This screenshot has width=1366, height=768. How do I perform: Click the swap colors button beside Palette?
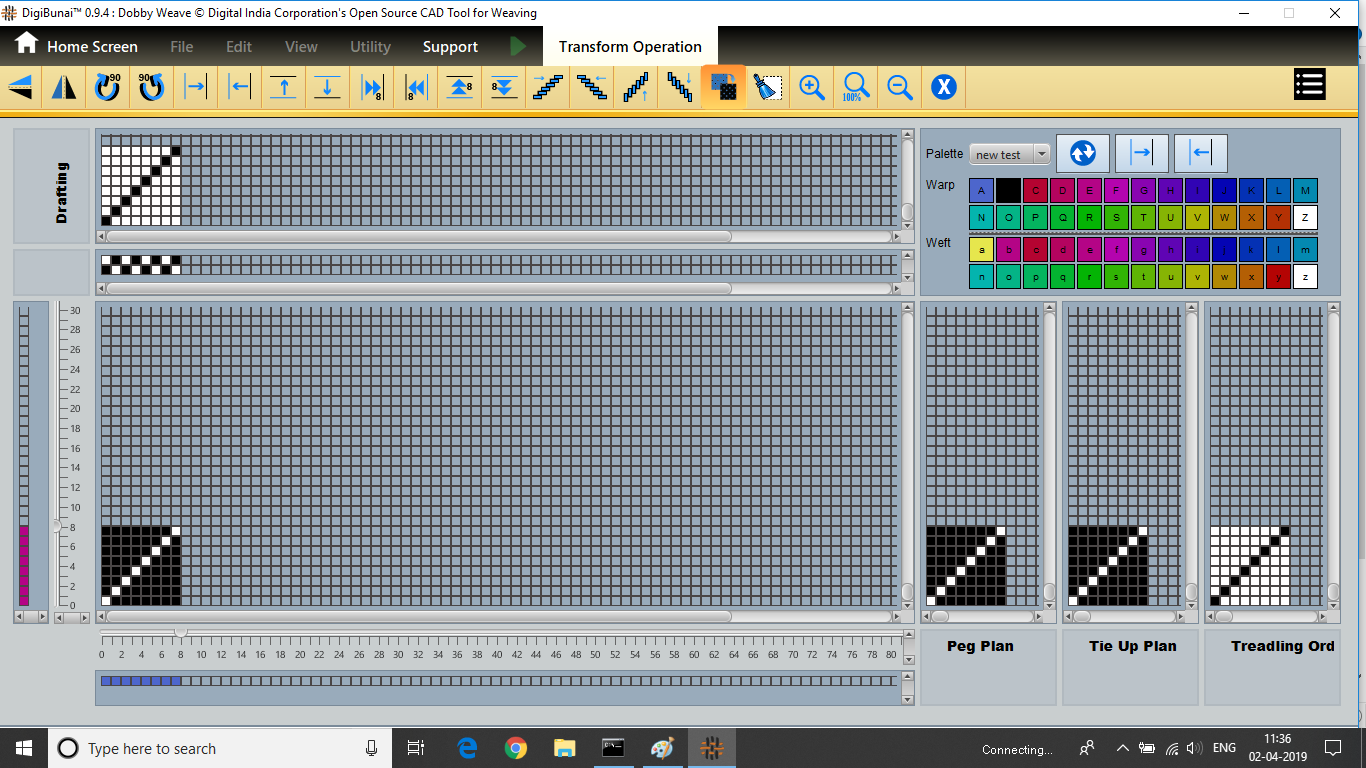tap(1083, 153)
